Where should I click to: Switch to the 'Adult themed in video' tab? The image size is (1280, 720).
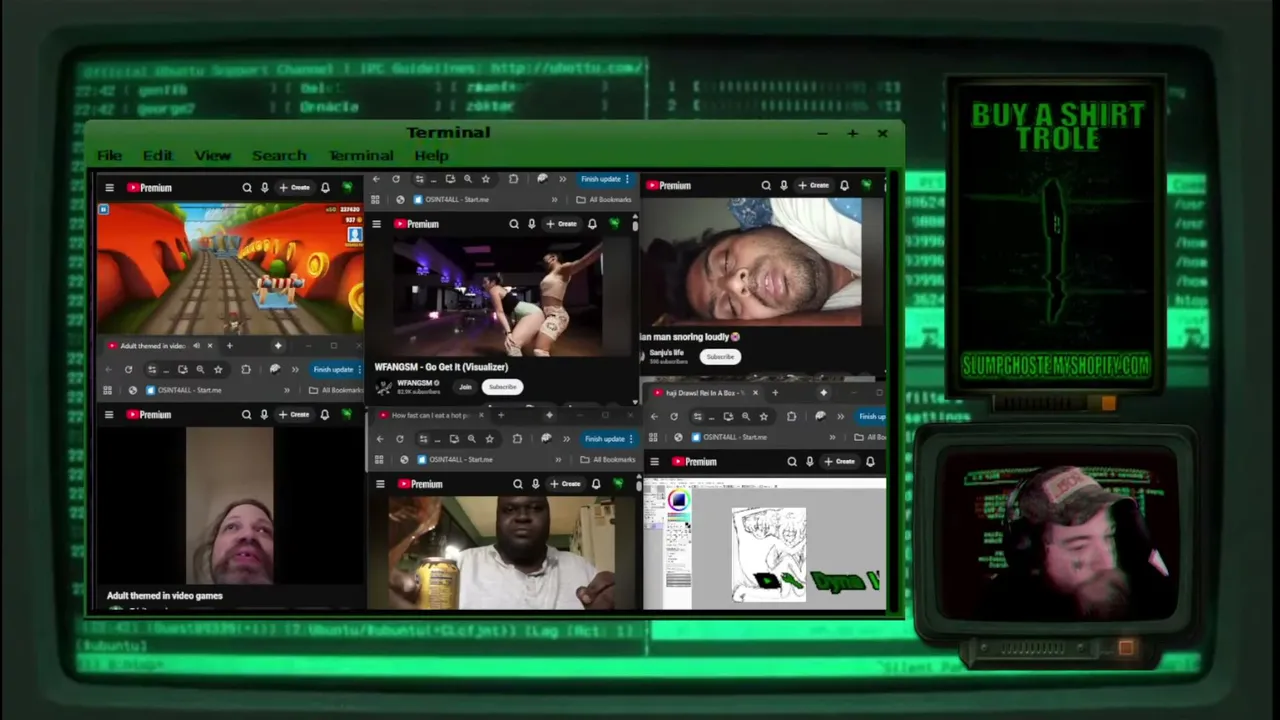point(152,346)
